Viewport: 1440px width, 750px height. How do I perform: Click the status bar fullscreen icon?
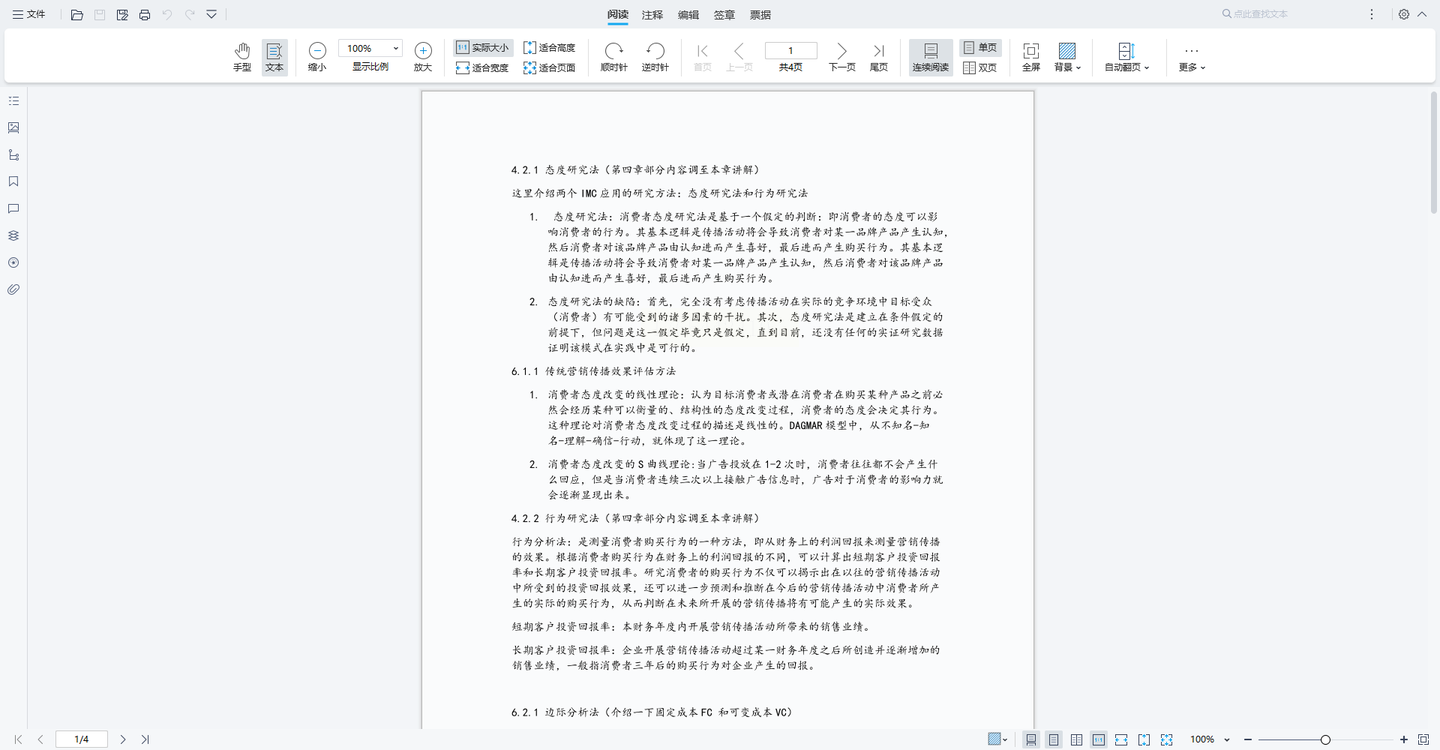coord(1423,740)
